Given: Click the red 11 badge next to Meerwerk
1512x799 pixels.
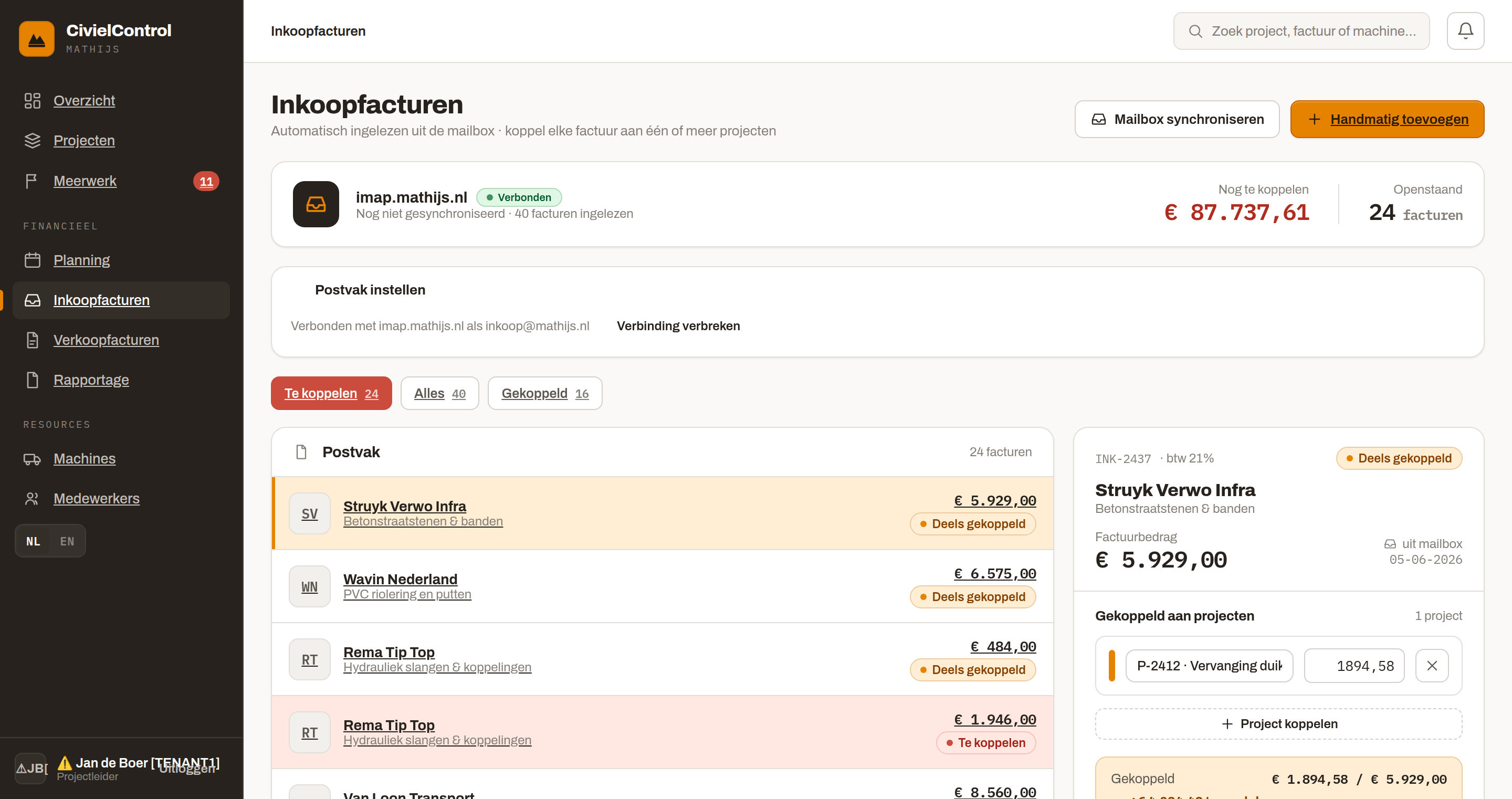Looking at the screenshot, I should [206, 181].
